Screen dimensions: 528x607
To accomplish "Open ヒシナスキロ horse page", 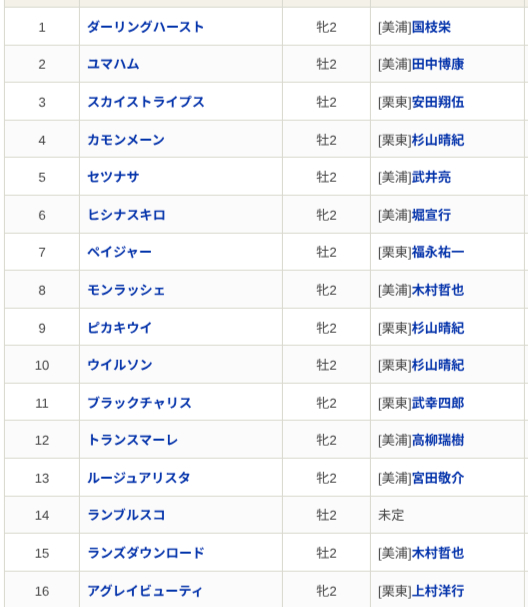I will 126,215.
